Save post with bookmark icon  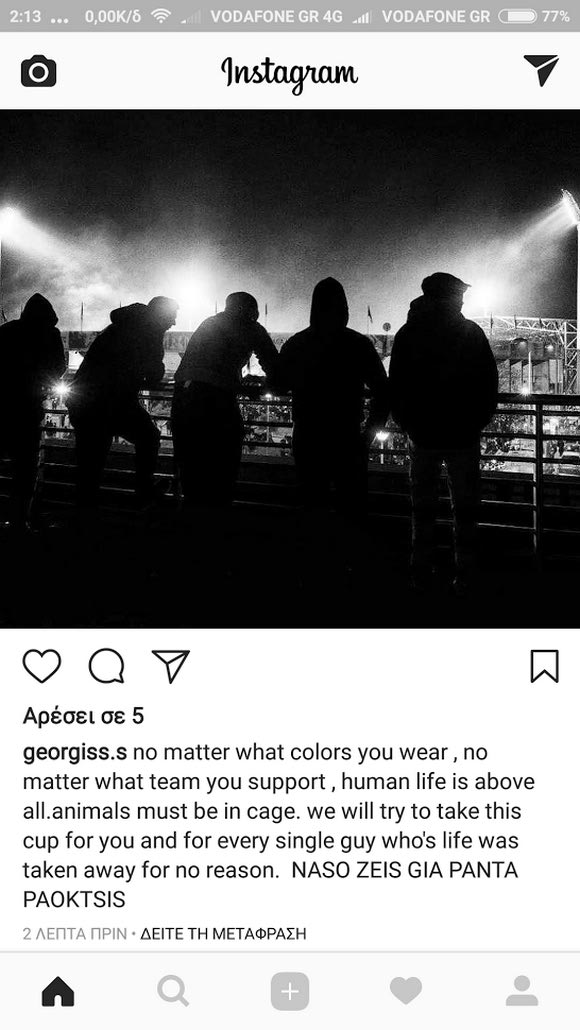coord(545,666)
